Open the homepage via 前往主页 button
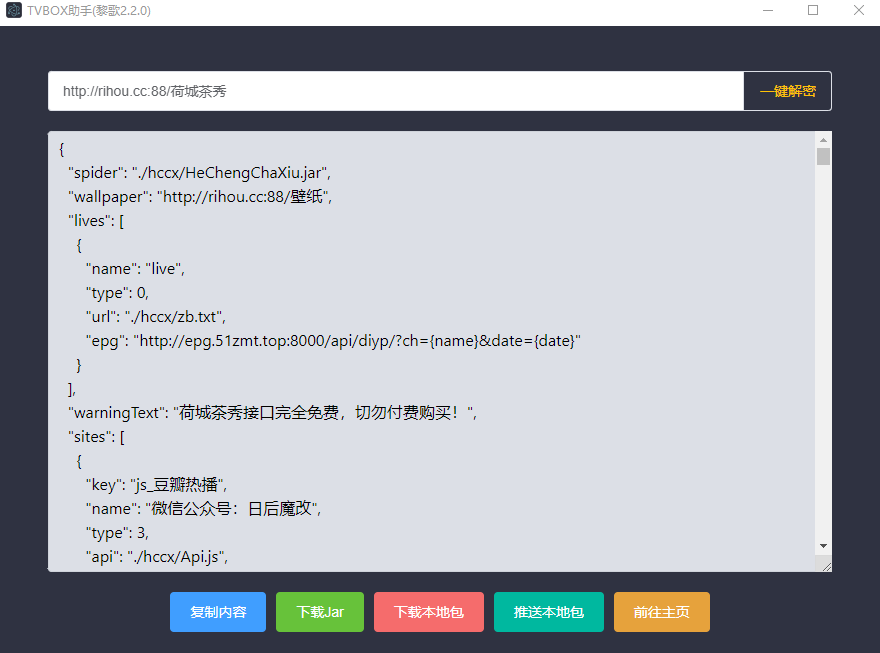This screenshot has height=653, width=880. tap(661, 612)
